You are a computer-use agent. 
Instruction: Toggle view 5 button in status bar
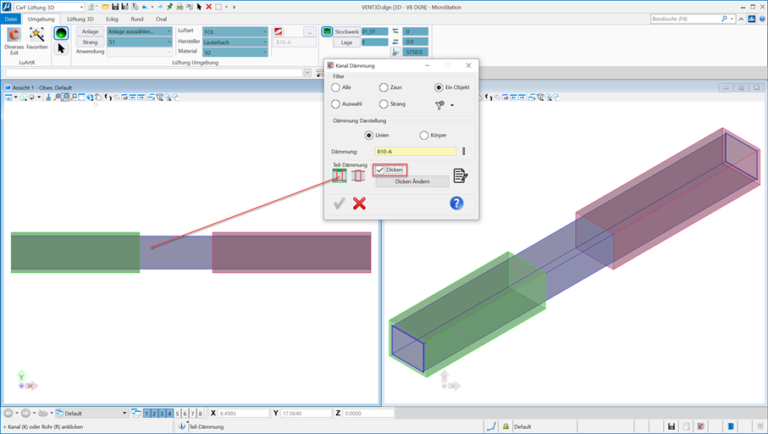(177, 413)
